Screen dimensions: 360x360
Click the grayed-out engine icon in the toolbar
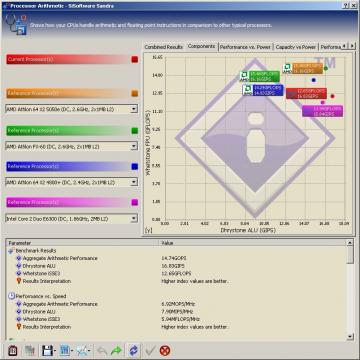coord(30,350)
